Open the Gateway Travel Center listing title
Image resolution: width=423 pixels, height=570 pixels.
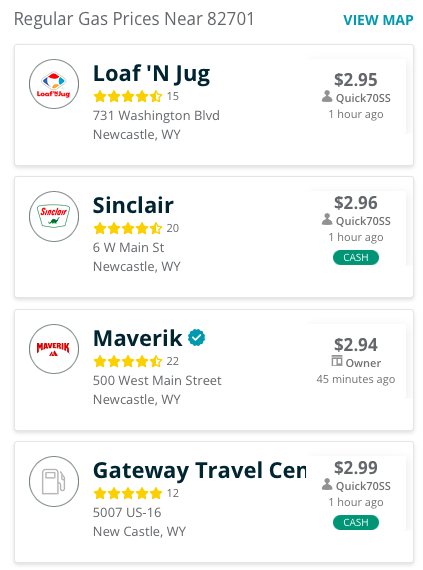200,471
